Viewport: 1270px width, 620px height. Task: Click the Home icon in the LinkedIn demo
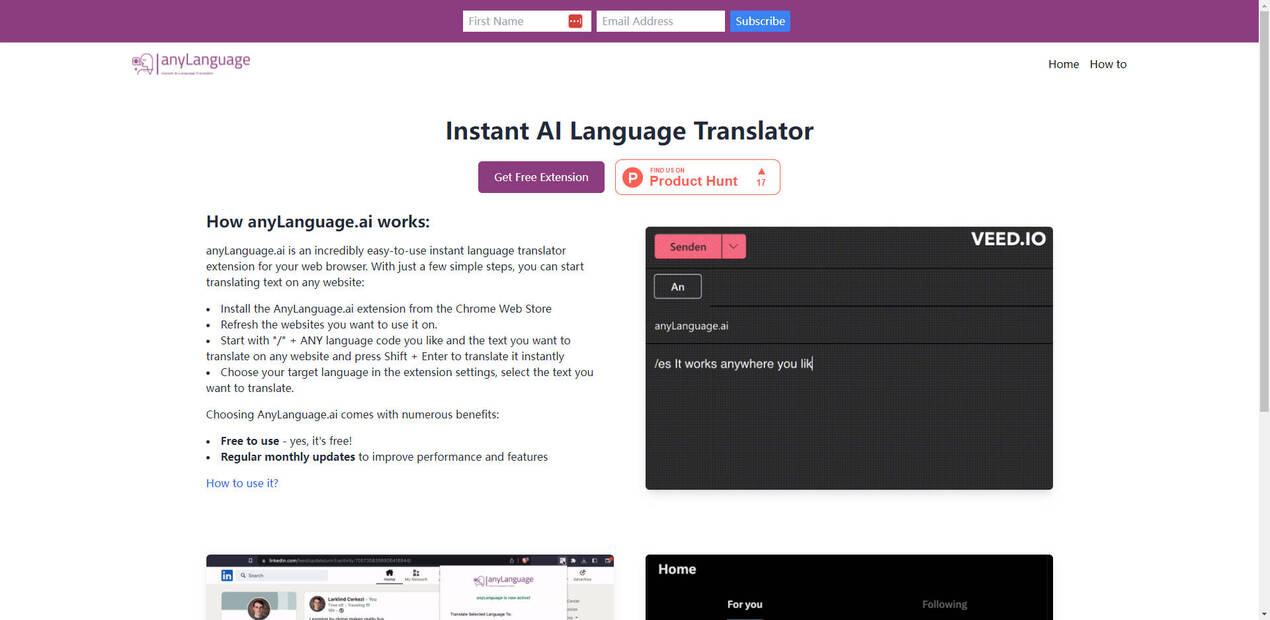tap(390, 573)
